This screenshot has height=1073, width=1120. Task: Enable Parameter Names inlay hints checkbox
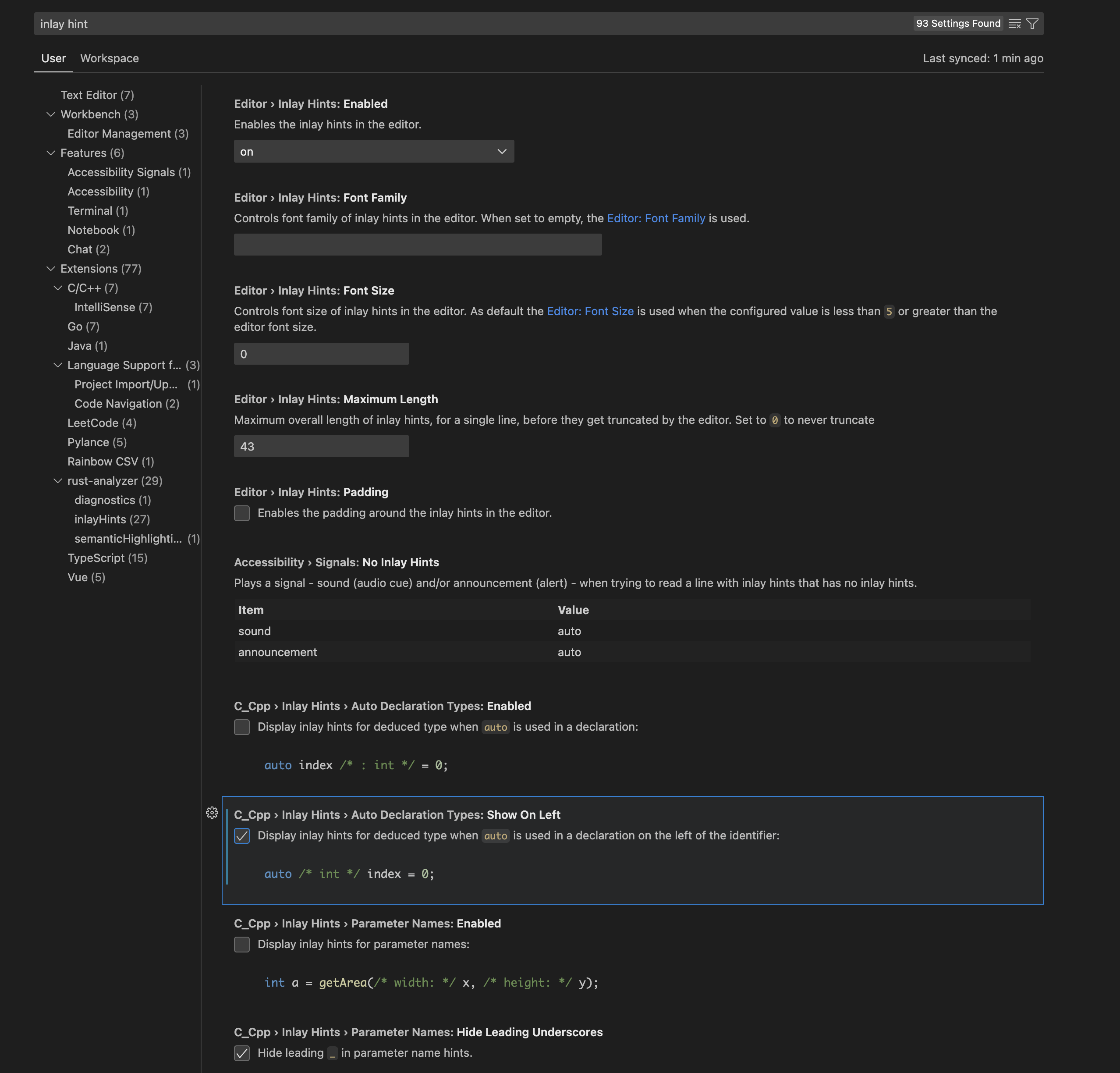242,944
